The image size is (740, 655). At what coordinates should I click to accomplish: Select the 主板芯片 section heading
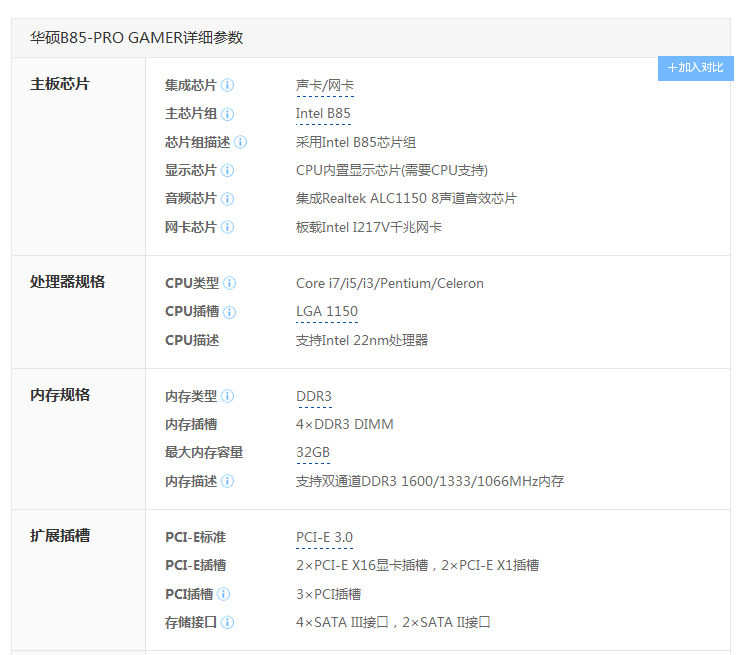60,84
